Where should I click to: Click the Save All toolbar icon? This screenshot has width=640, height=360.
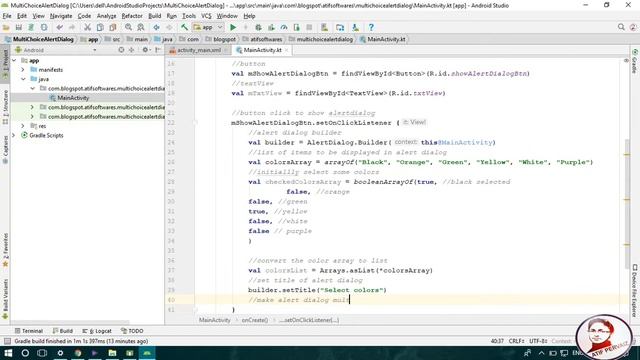(18, 27)
